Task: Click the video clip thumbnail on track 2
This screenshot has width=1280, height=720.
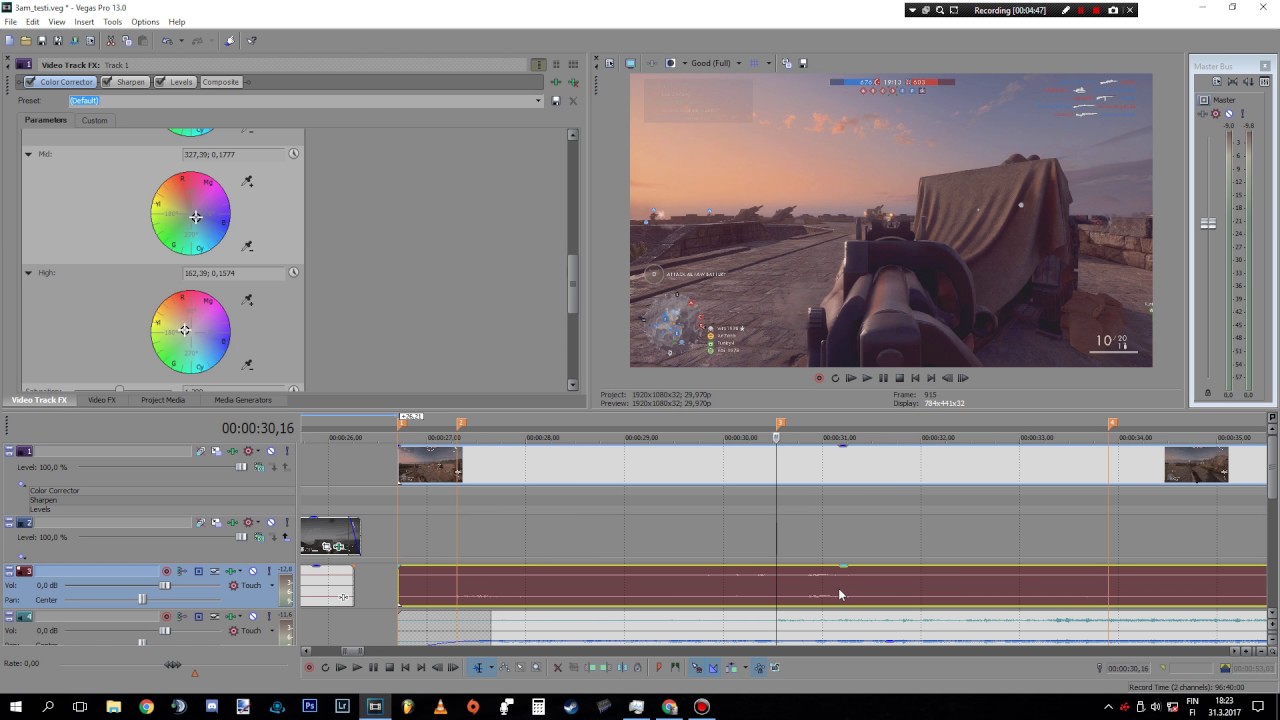Action: click(x=330, y=536)
